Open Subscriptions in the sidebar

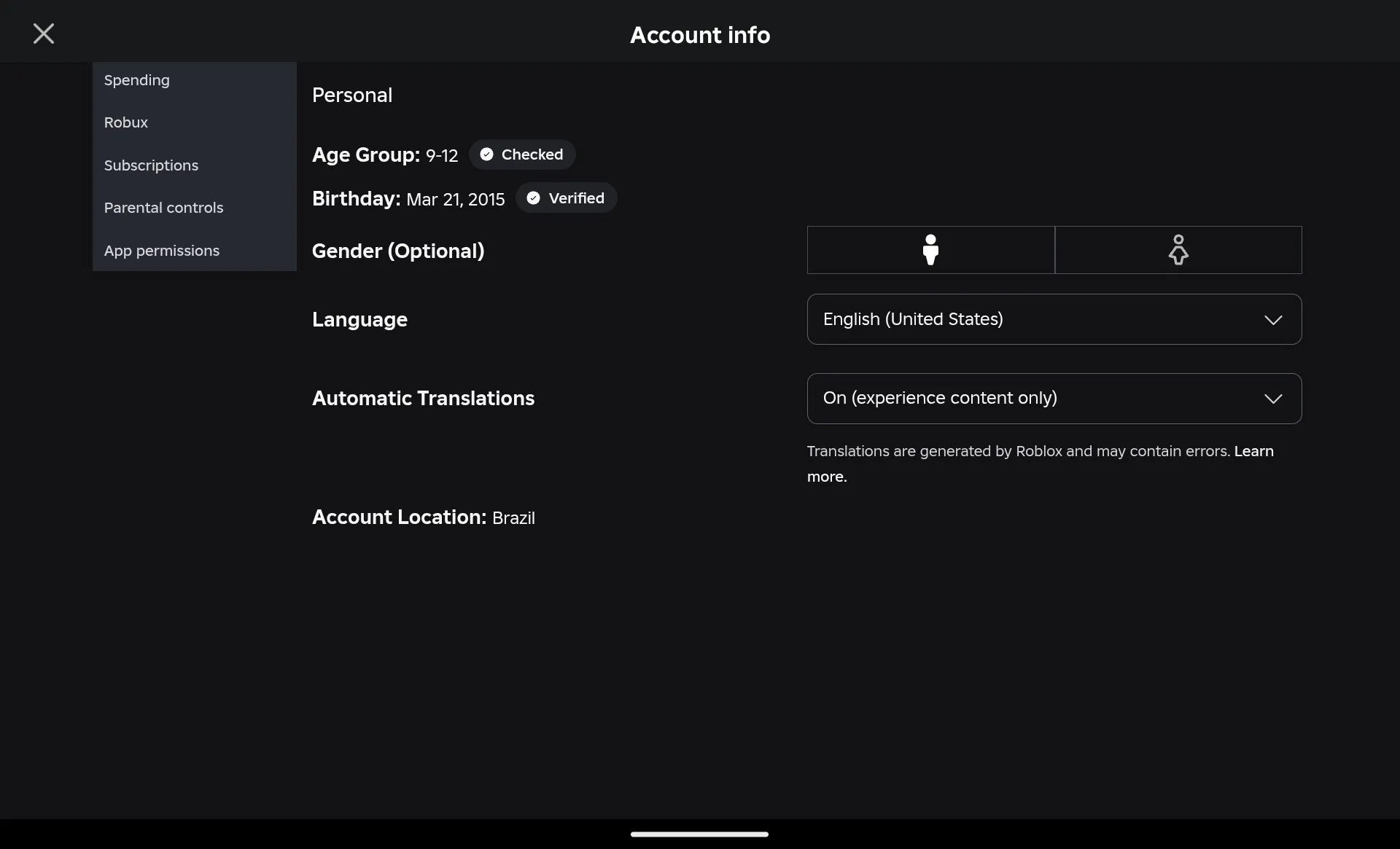(x=195, y=165)
